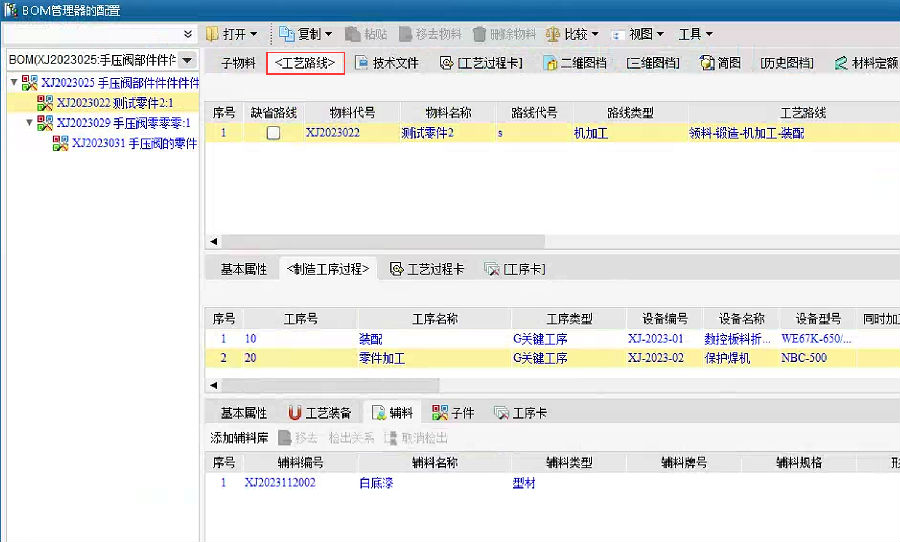Screen dimensions: 900x542
Task: Open the 二维图档 tab
Action: click(x=575, y=63)
